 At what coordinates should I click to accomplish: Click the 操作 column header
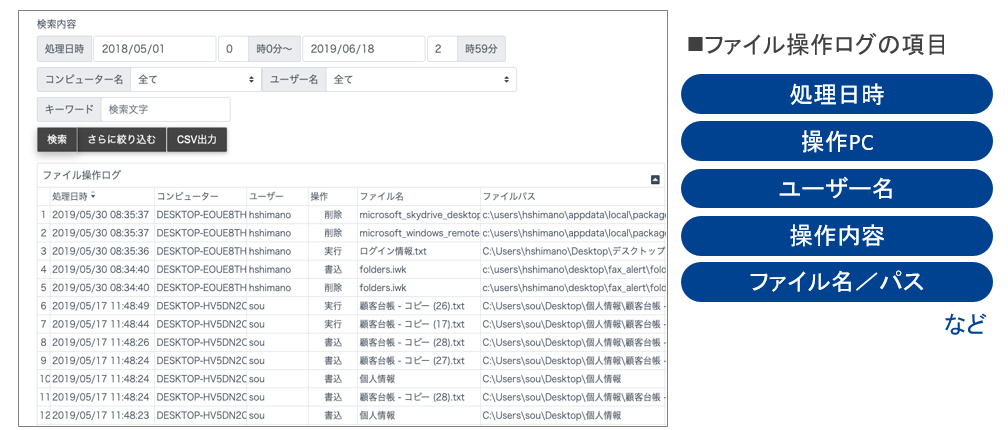coord(332,196)
